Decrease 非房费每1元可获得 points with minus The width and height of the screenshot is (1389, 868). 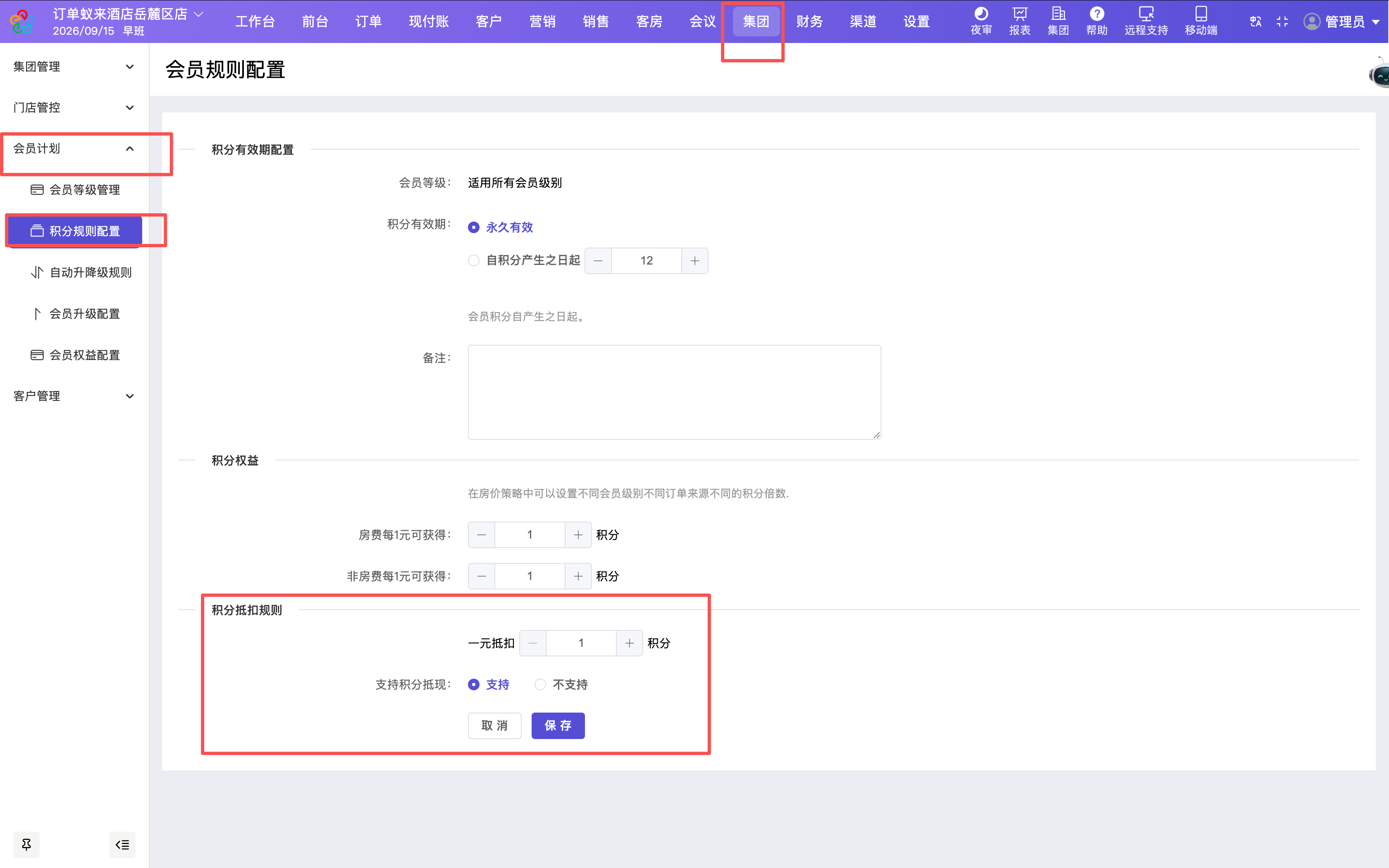482,576
